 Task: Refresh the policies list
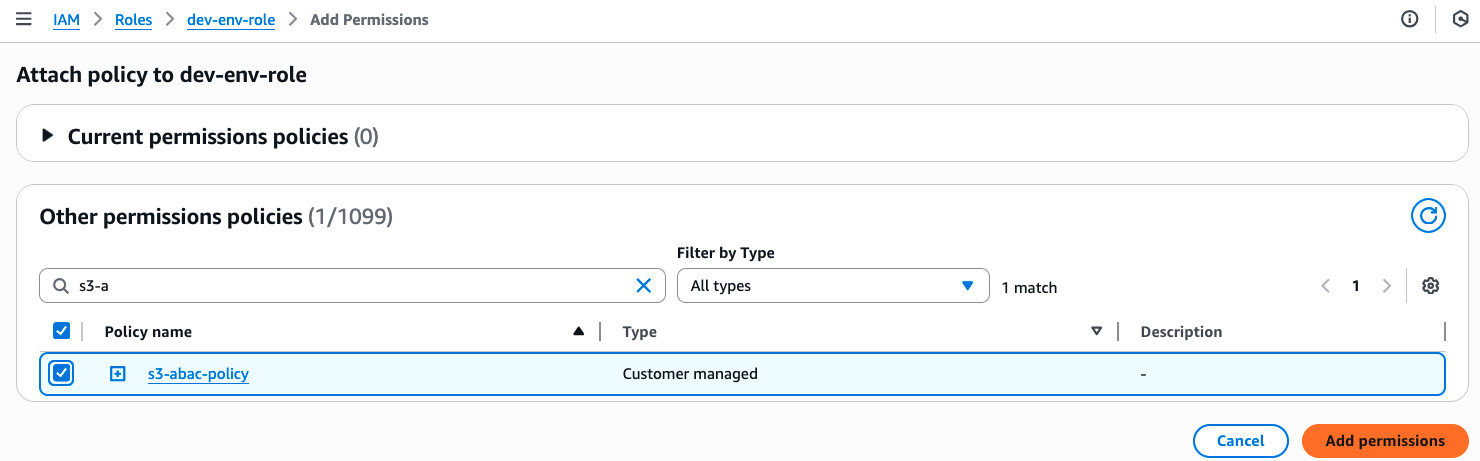tap(1428, 216)
